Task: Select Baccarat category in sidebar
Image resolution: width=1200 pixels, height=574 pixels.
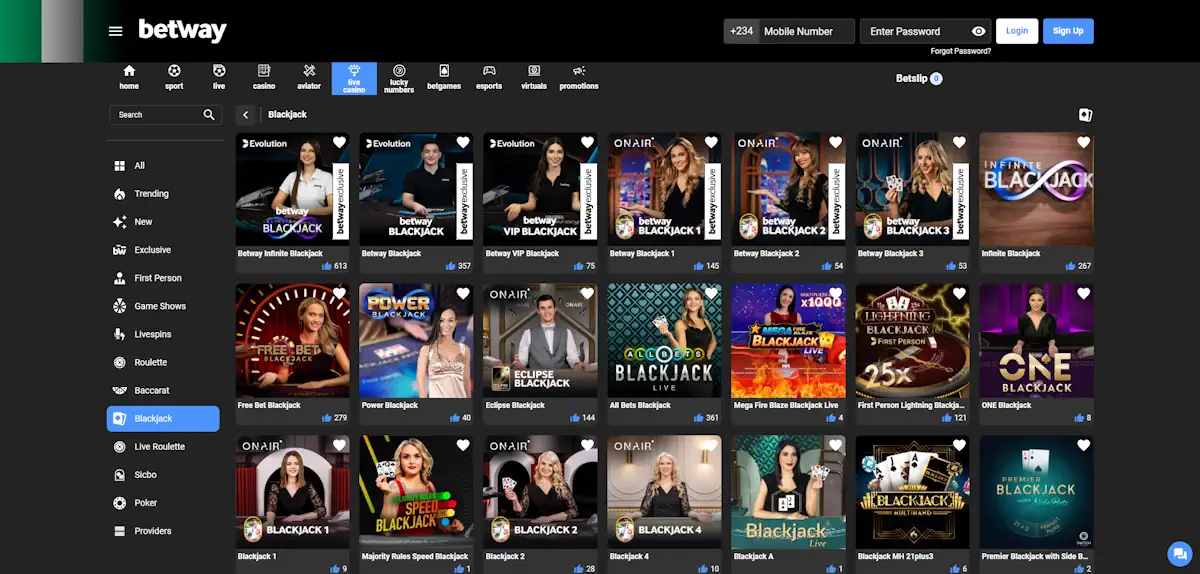Action: click(x=163, y=390)
